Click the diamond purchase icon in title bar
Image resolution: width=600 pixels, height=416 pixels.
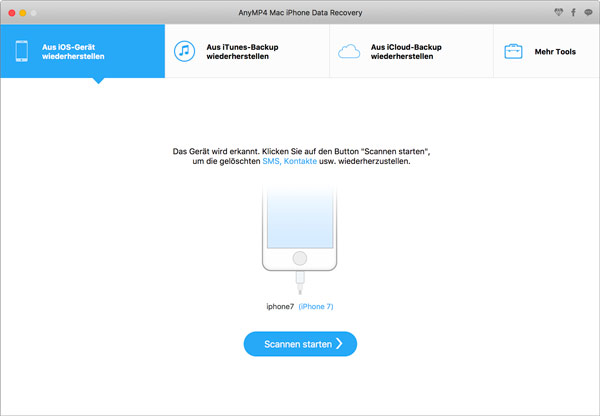click(x=558, y=12)
